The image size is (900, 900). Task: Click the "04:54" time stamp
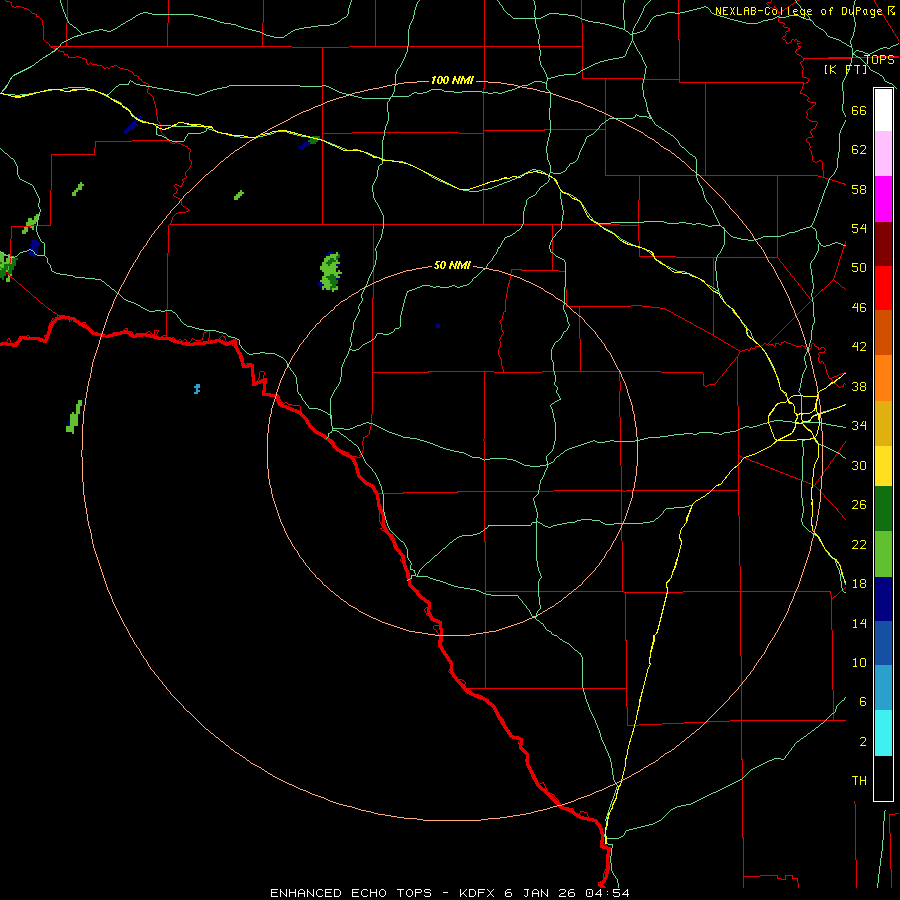point(607,893)
